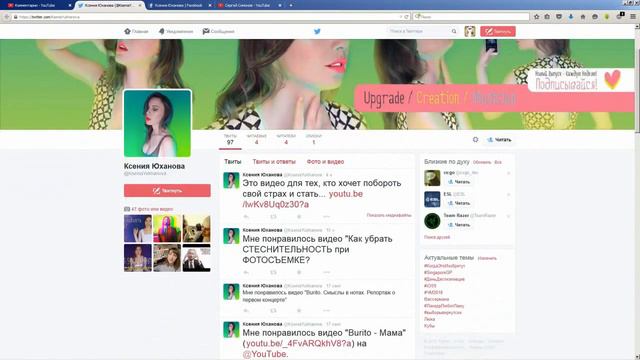Open man in suit thumbnail in media grid

(196, 258)
